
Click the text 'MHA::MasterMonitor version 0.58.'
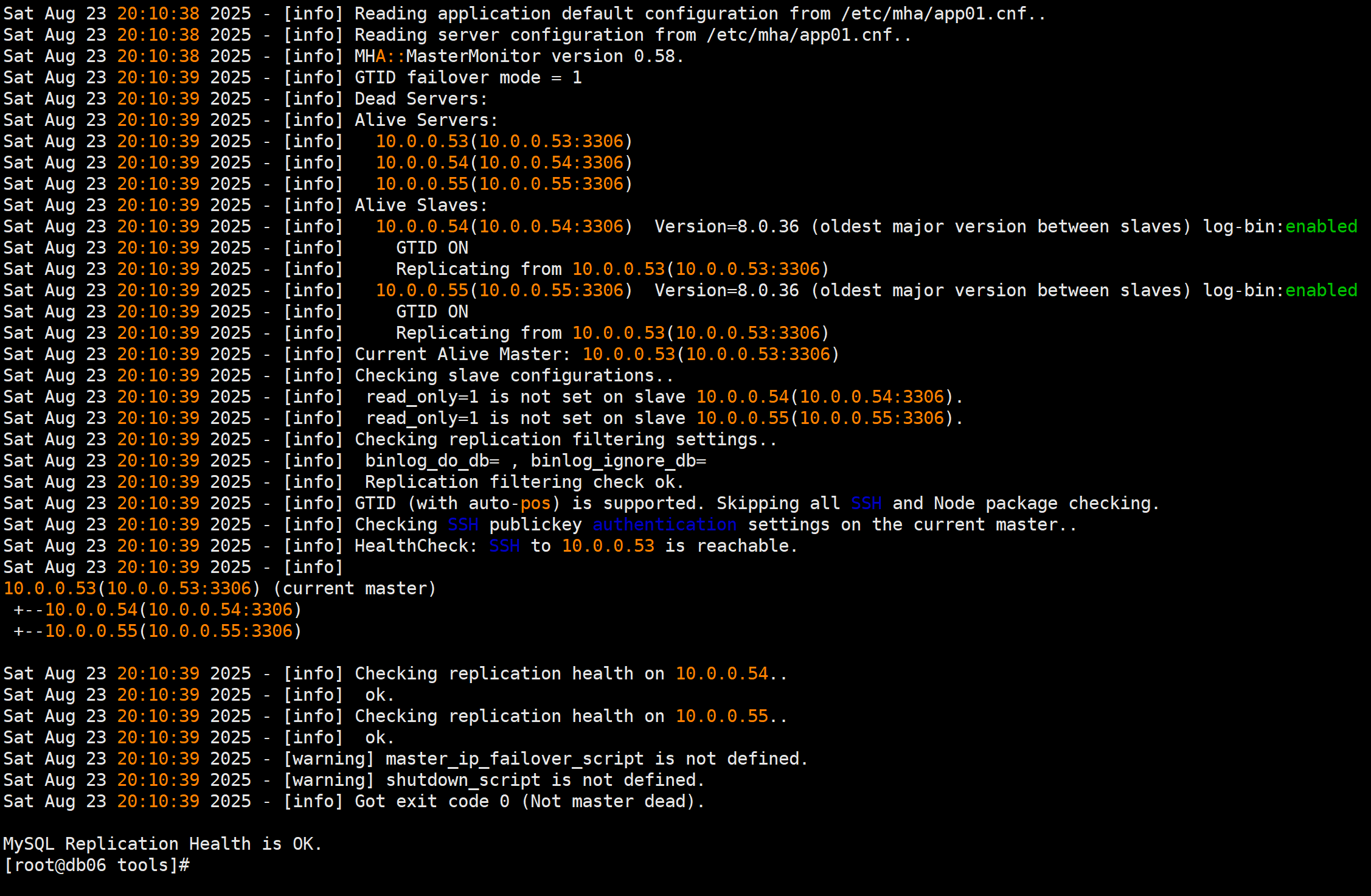click(x=519, y=56)
